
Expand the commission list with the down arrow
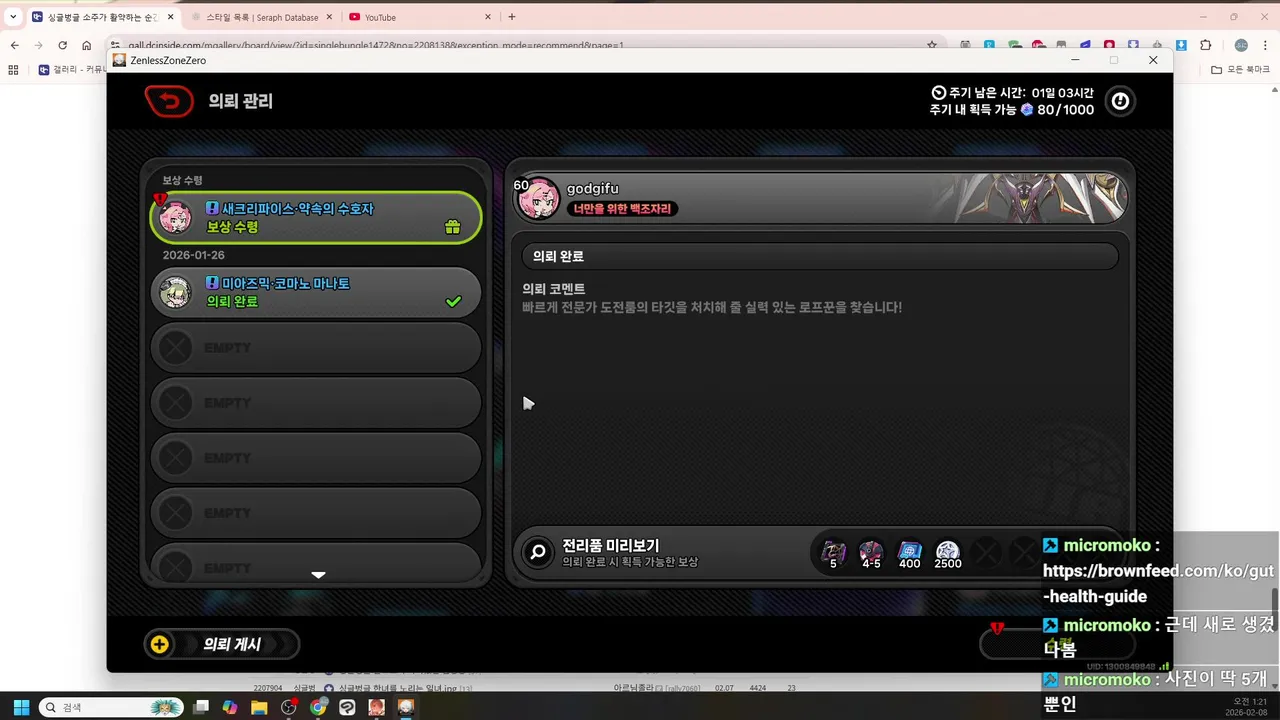point(318,575)
